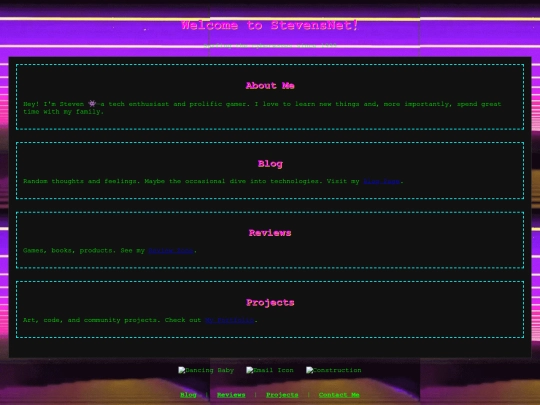Open the Review Zone link
The image size is (540, 405).
[171, 251]
